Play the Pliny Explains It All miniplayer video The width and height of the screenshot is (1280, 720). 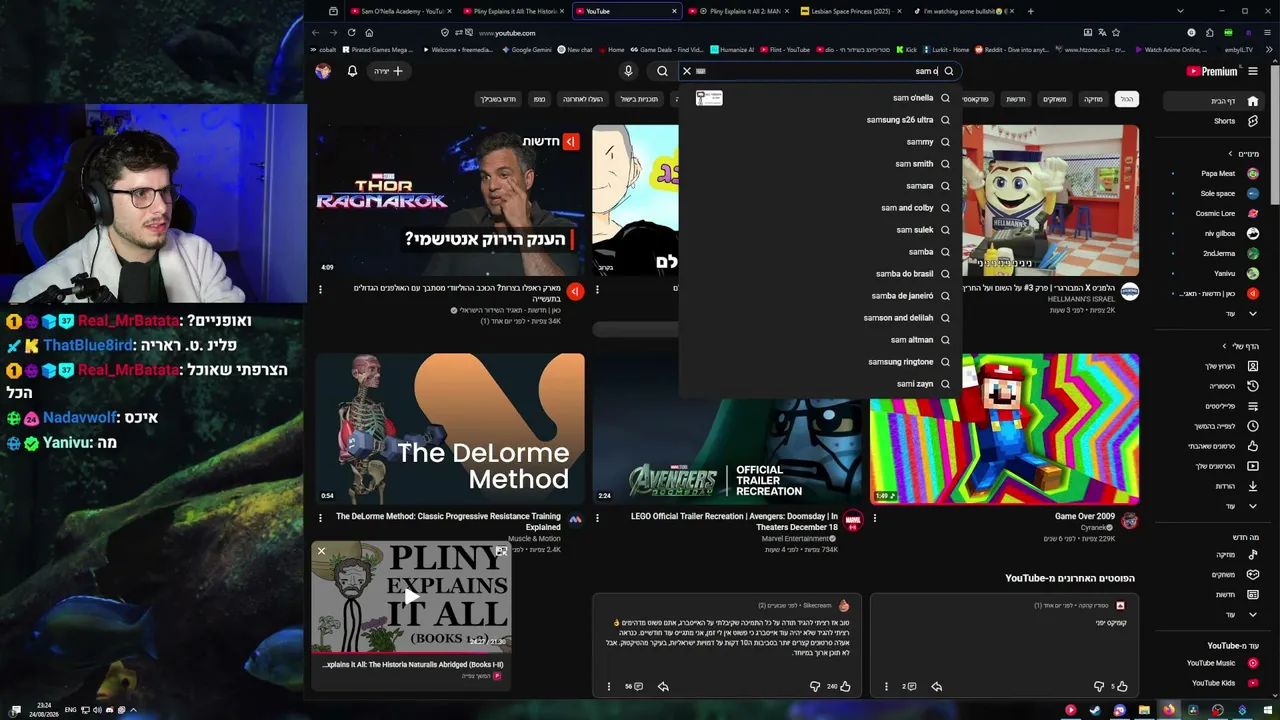point(411,596)
